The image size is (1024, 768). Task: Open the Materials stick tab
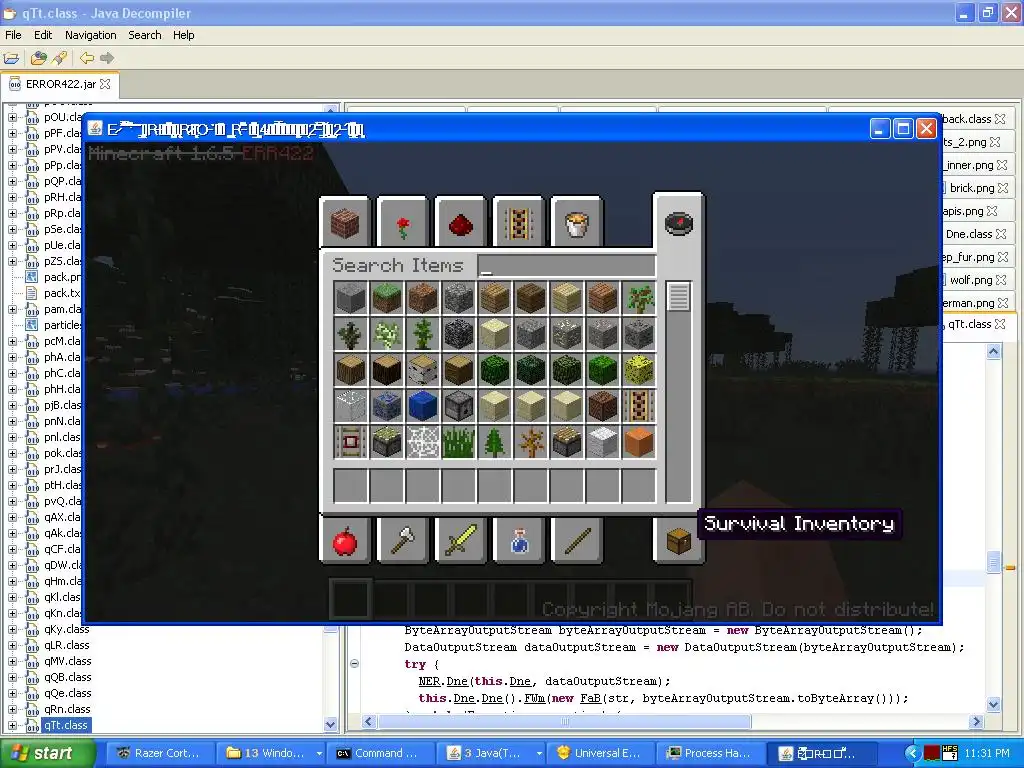coord(576,539)
